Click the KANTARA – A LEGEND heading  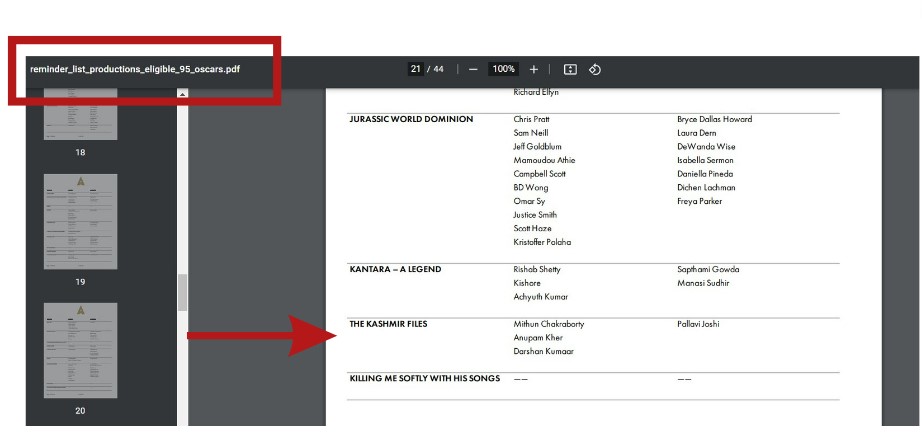coord(395,269)
